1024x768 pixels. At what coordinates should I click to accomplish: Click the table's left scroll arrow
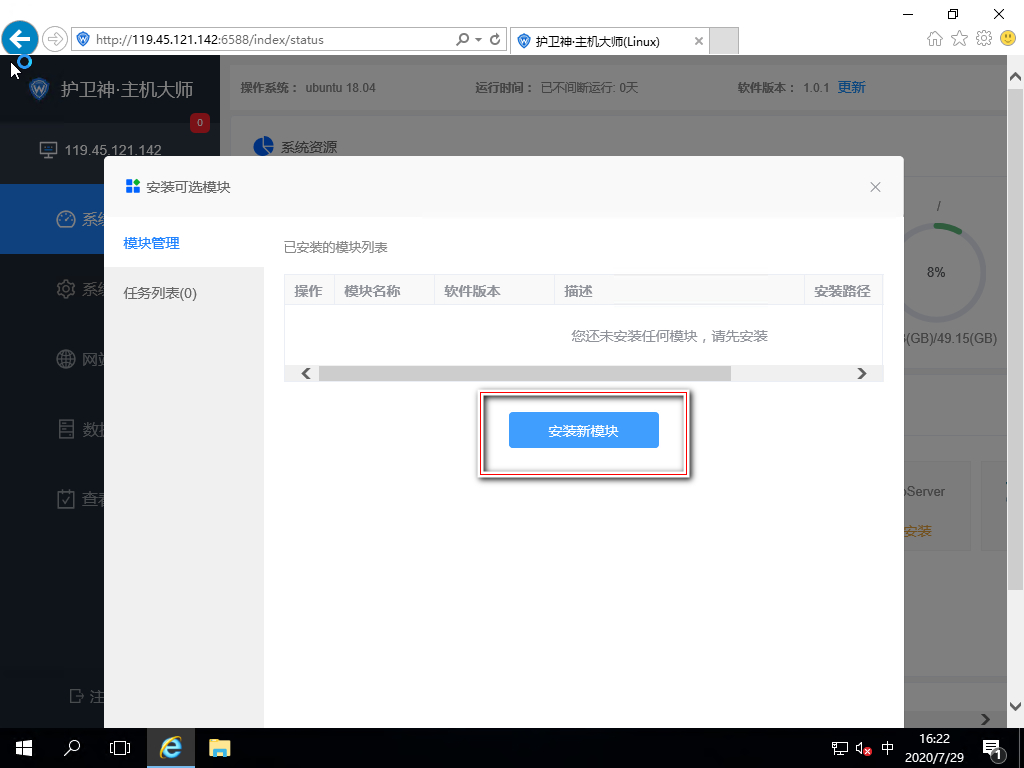(x=306, y=374)
